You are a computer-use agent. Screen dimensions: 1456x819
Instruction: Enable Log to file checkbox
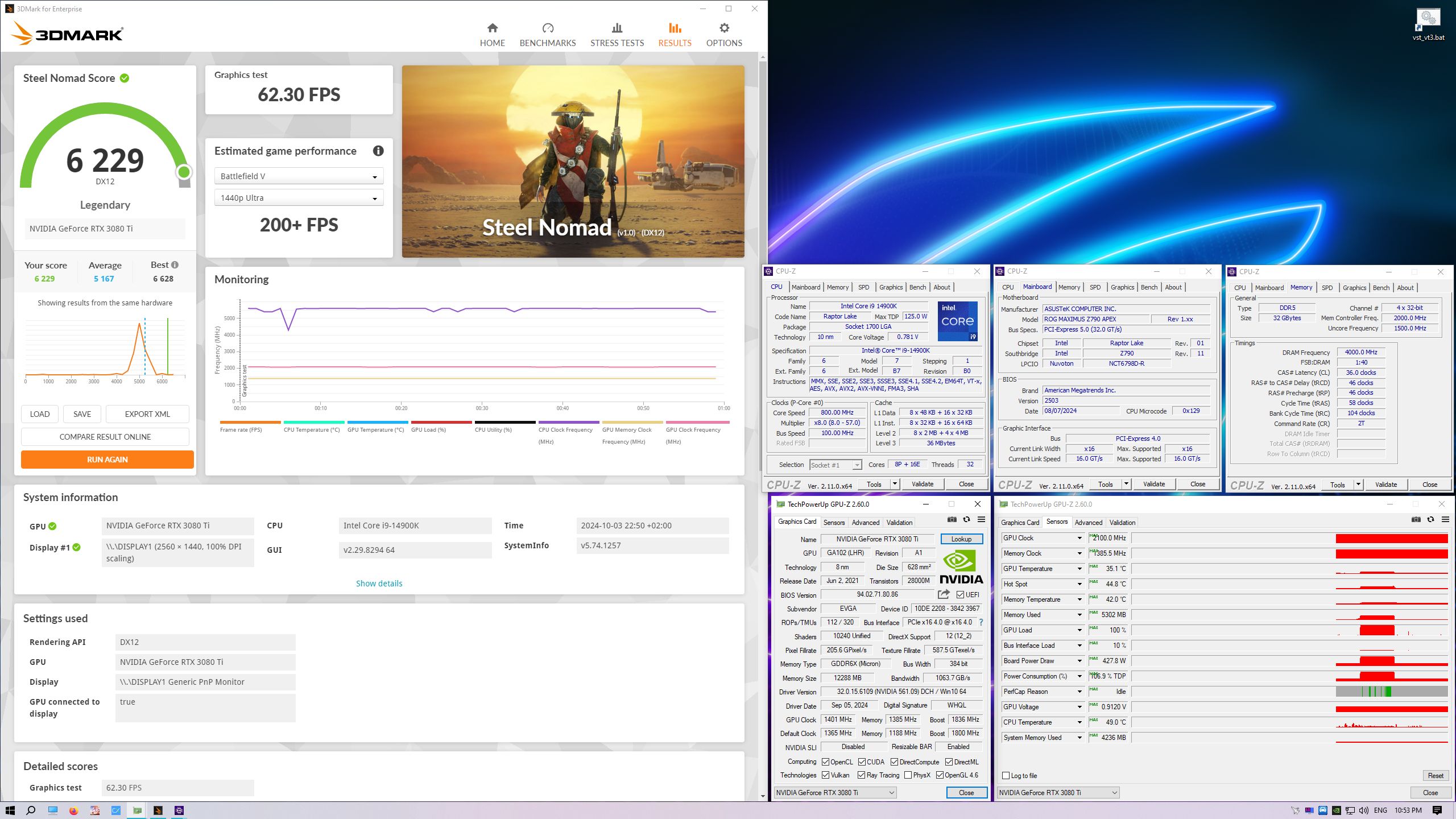[x=1006, y=776]
